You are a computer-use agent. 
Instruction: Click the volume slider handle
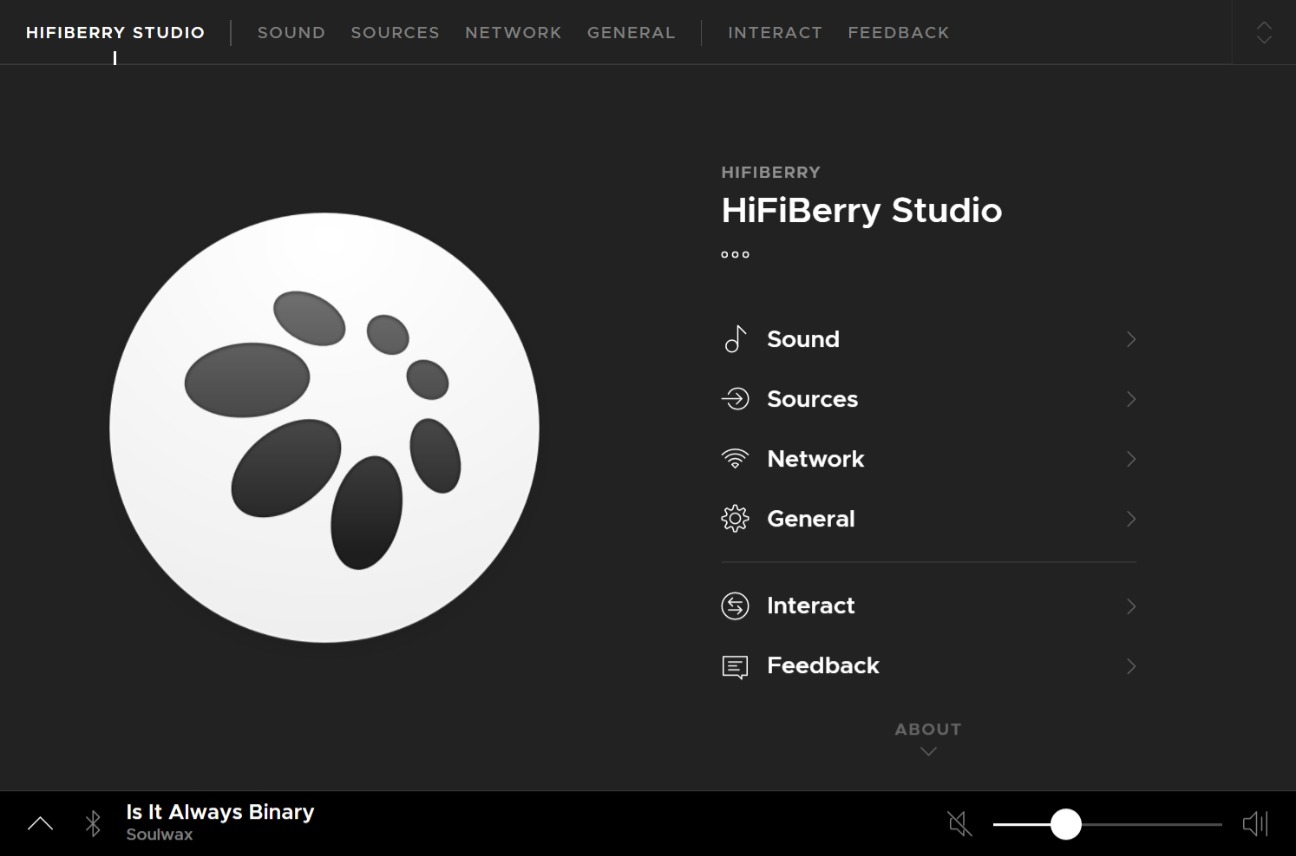tap(1066, 824)
